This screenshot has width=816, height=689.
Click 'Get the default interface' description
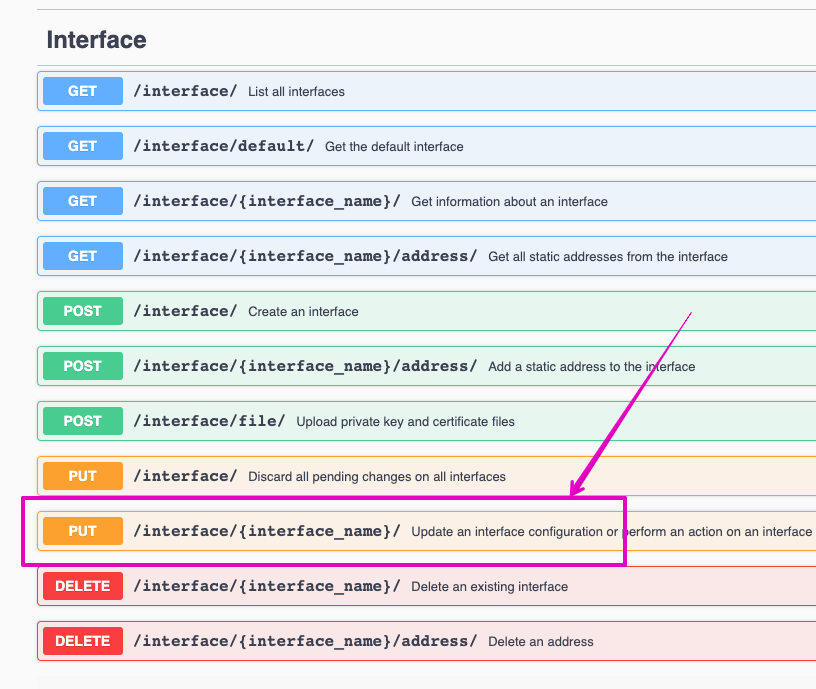tap(394, 147)
